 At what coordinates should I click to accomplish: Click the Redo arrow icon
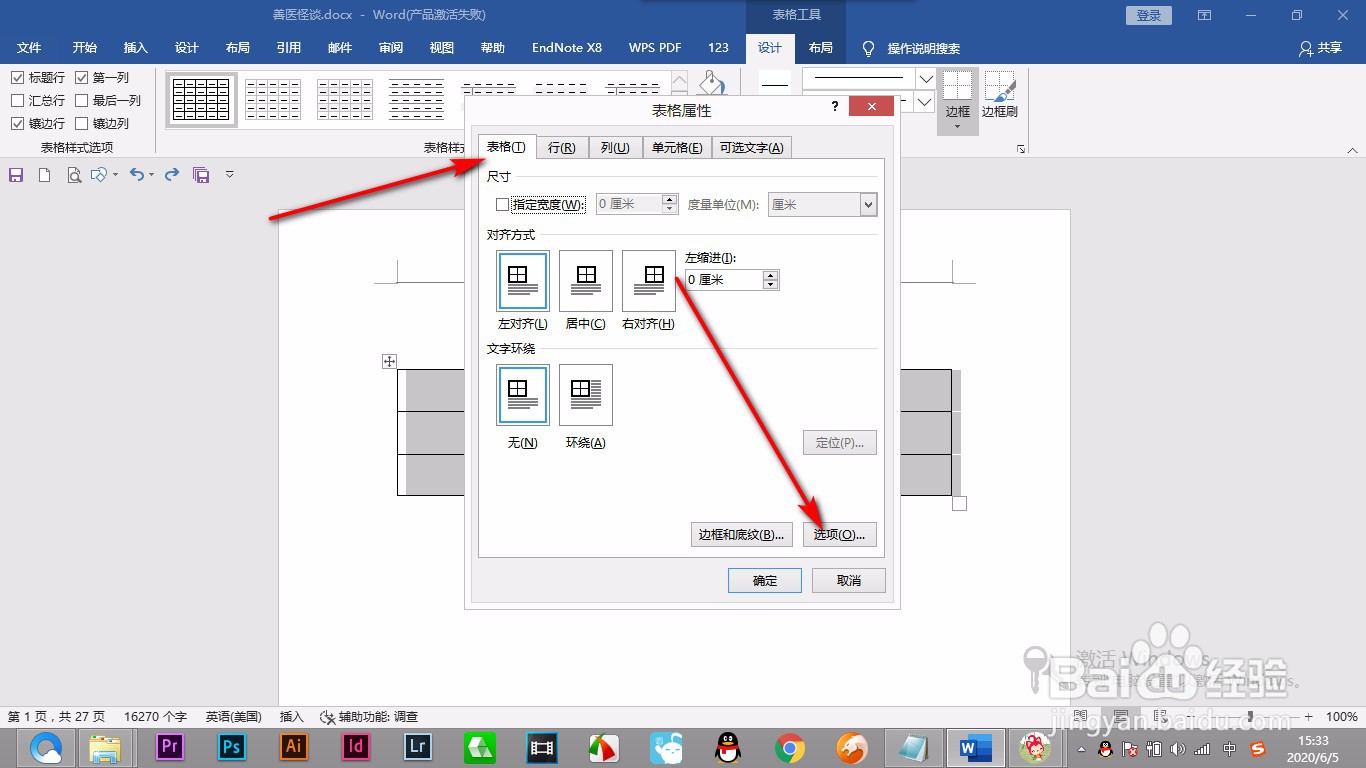coord(172,175)
